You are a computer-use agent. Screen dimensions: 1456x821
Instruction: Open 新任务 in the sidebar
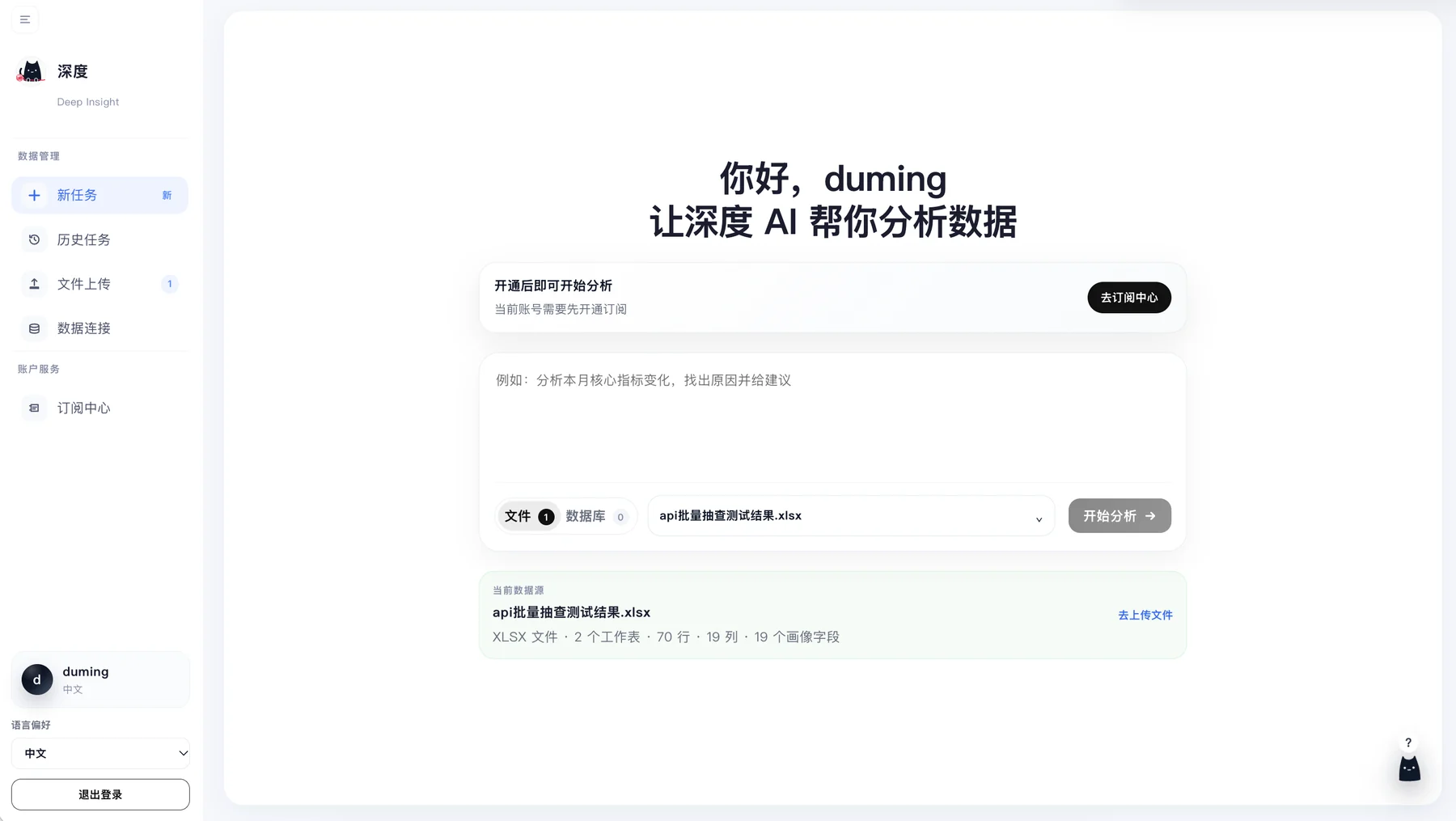99,195
